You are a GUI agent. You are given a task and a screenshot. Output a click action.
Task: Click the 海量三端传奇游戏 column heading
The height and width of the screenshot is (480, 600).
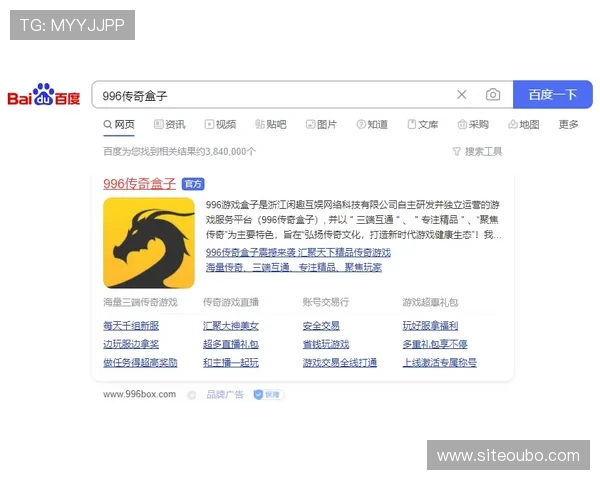tap(140, 302)
